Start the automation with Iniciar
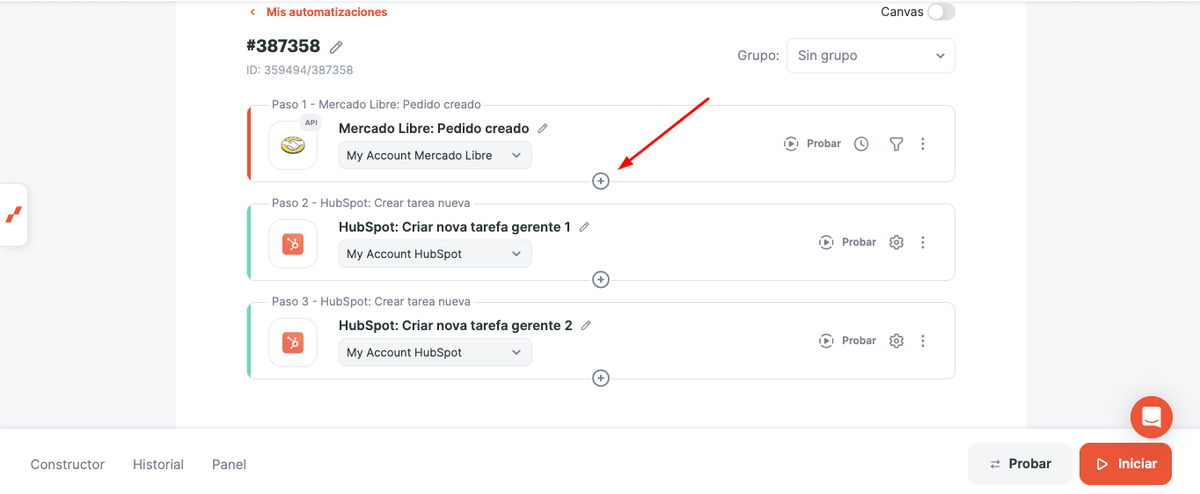 tap(1126, 464)
